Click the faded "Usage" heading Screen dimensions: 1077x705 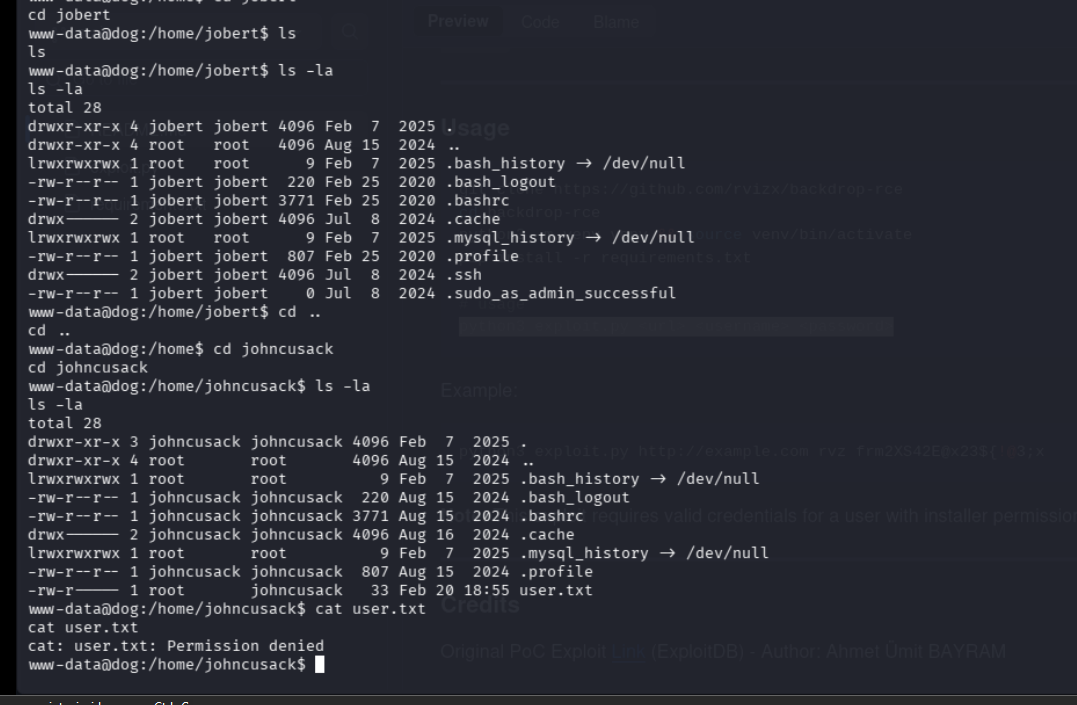pos(475,128)
